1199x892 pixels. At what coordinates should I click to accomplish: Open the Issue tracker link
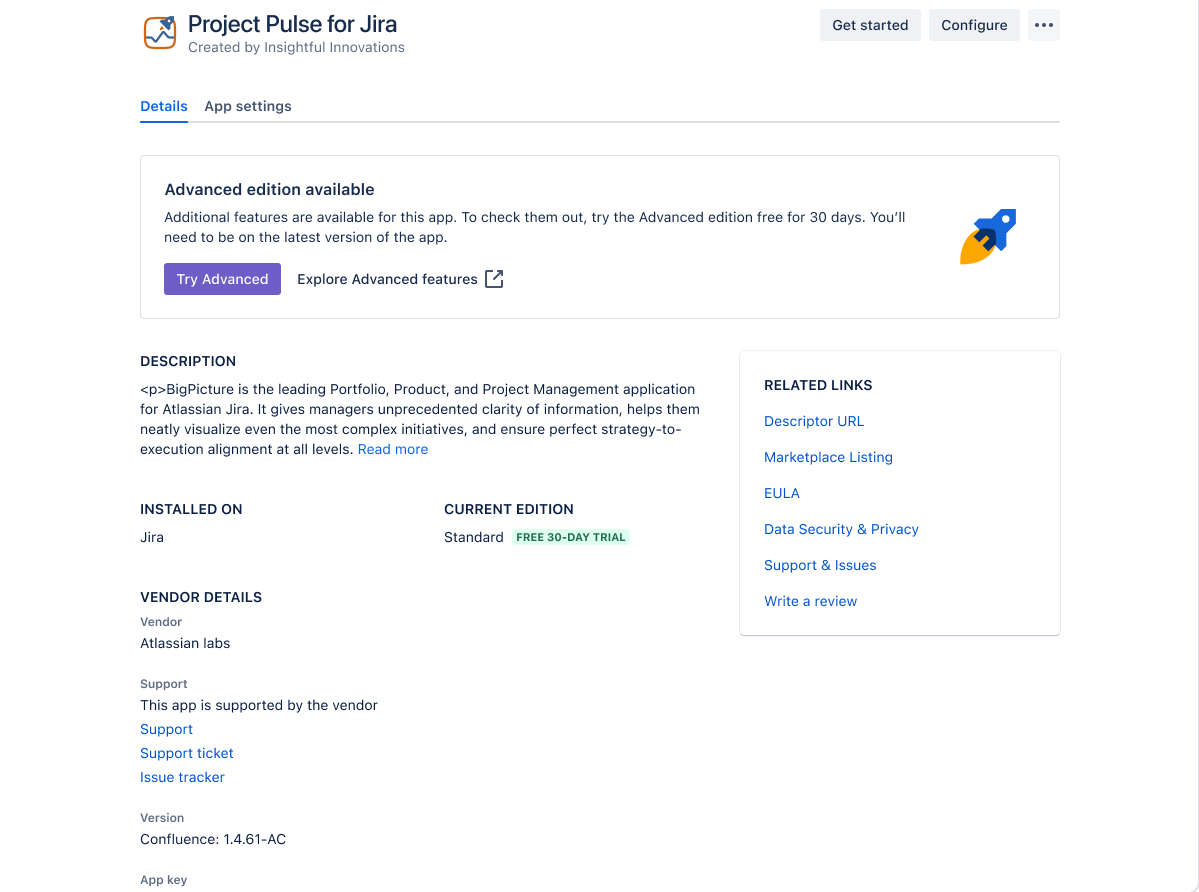[182, 777]
